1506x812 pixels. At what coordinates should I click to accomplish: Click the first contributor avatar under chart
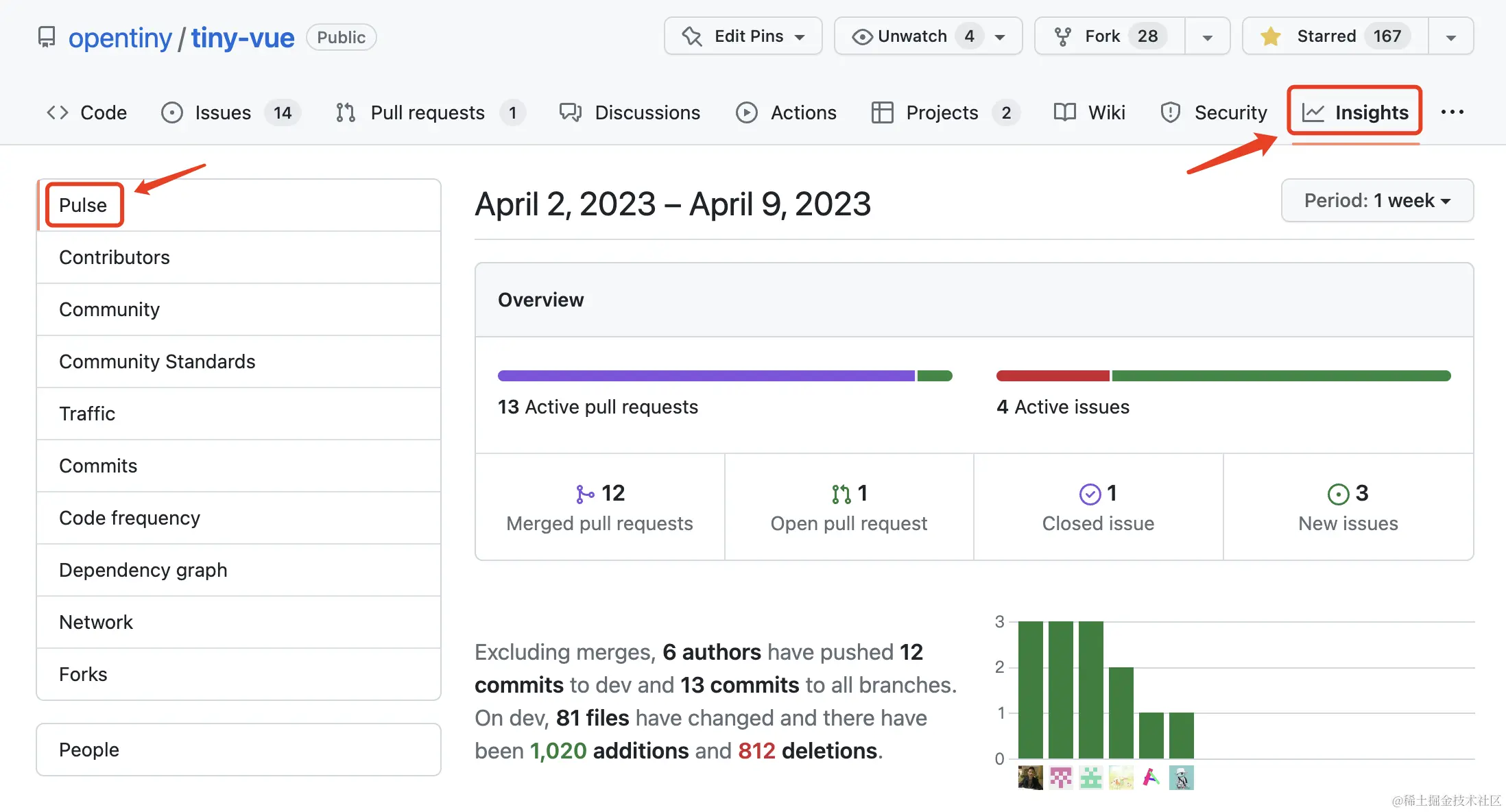click(1031, 778)
